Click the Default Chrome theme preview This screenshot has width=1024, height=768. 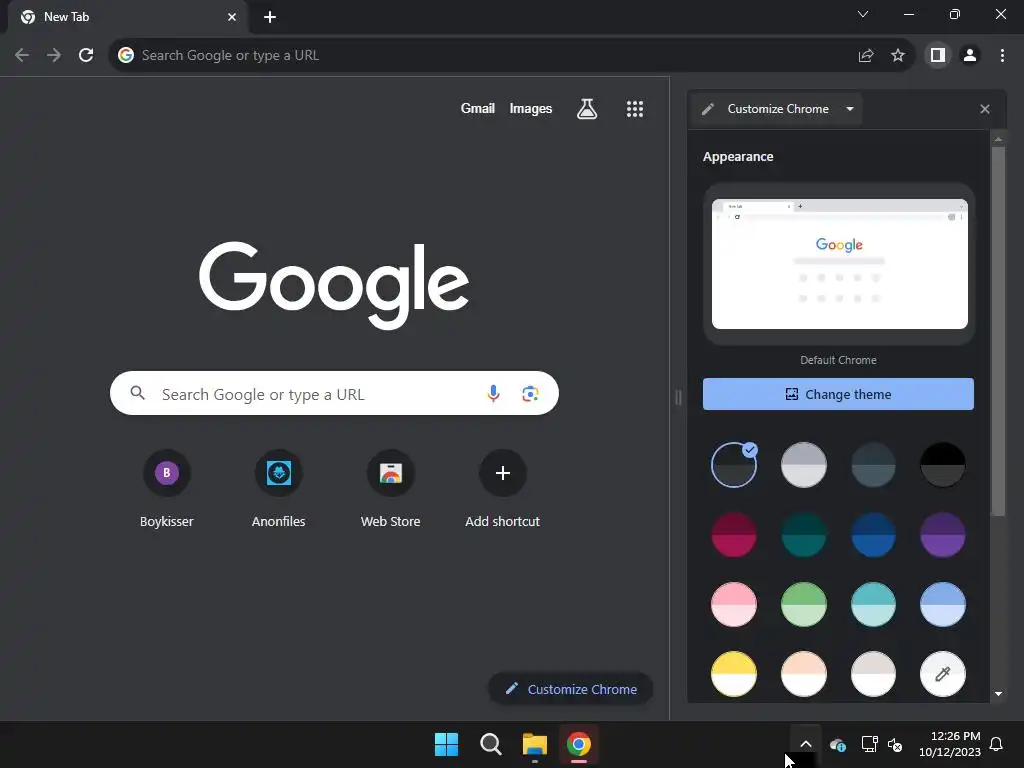(x=839, y=264)
